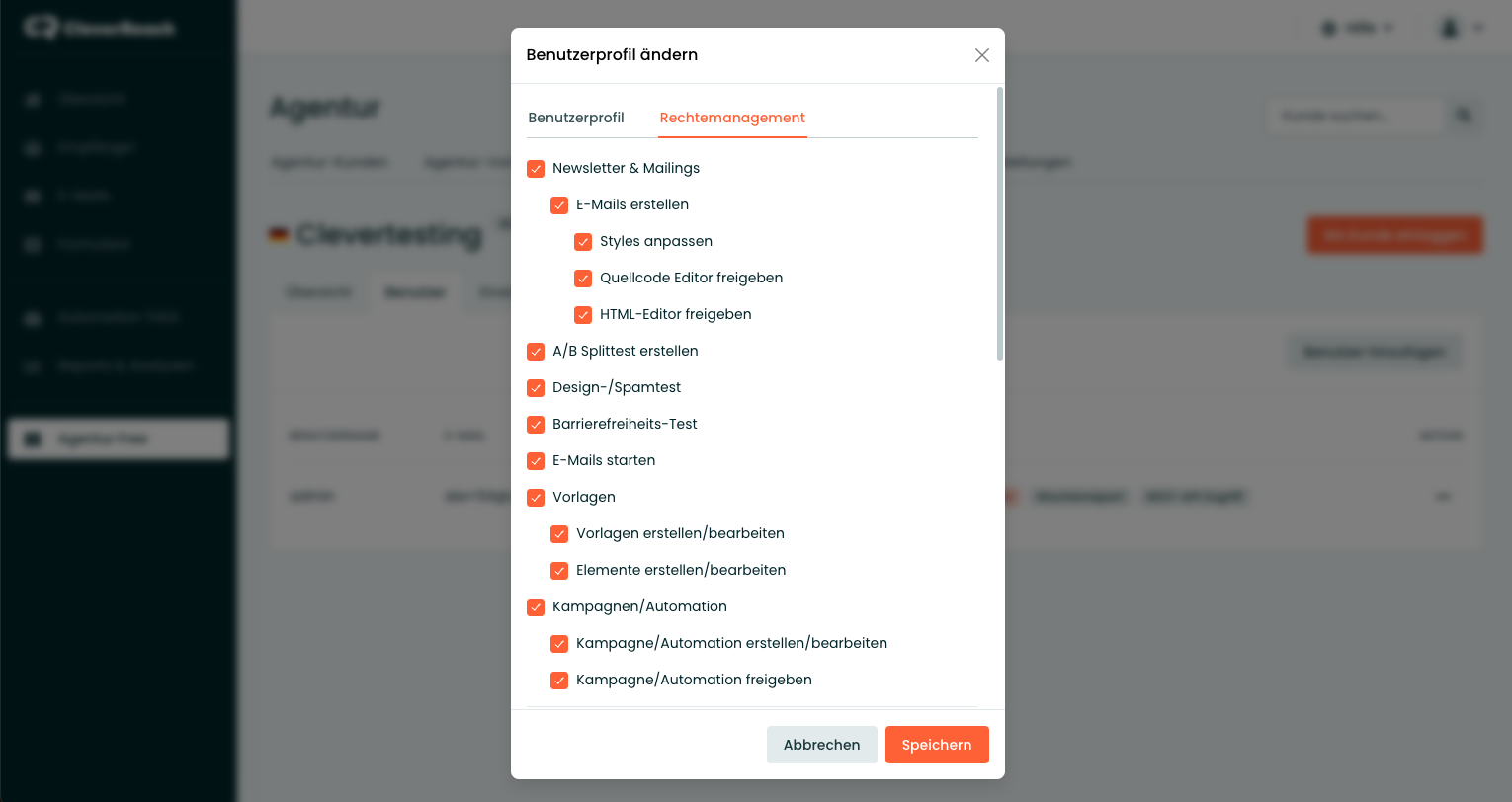
Task: Toggle the Vorlagen checkbox
Action: [x=536, y=498]
